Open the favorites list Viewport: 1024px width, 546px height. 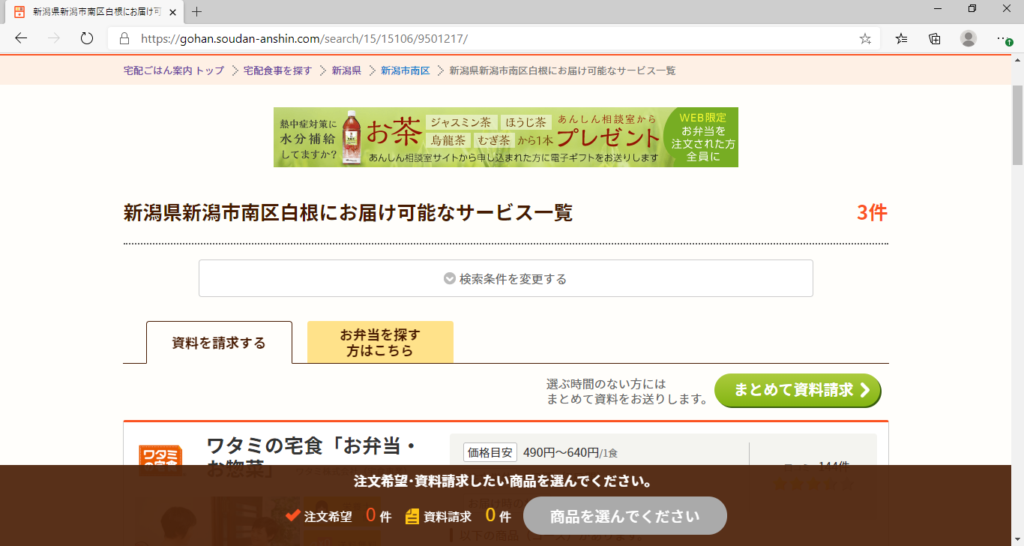tap(901, 39)
